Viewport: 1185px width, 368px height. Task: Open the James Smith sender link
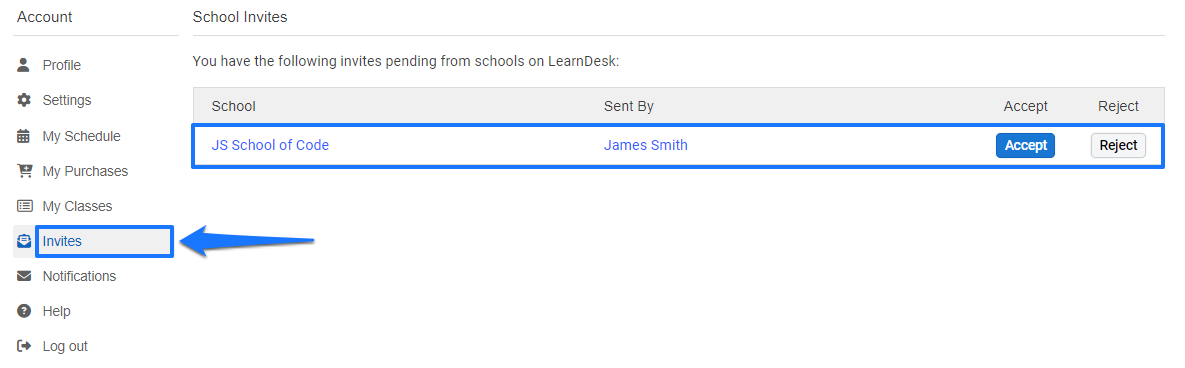(645, 145)
